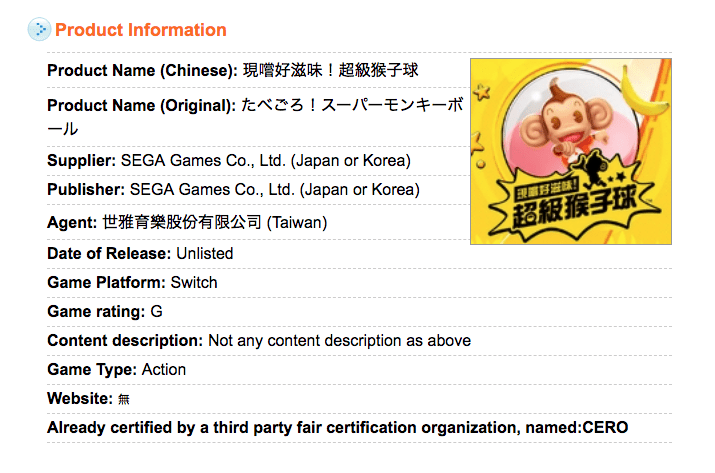This screenshot has width=715, height=473.
Task: Click the Game rating value G
Action: pos(157,311)
